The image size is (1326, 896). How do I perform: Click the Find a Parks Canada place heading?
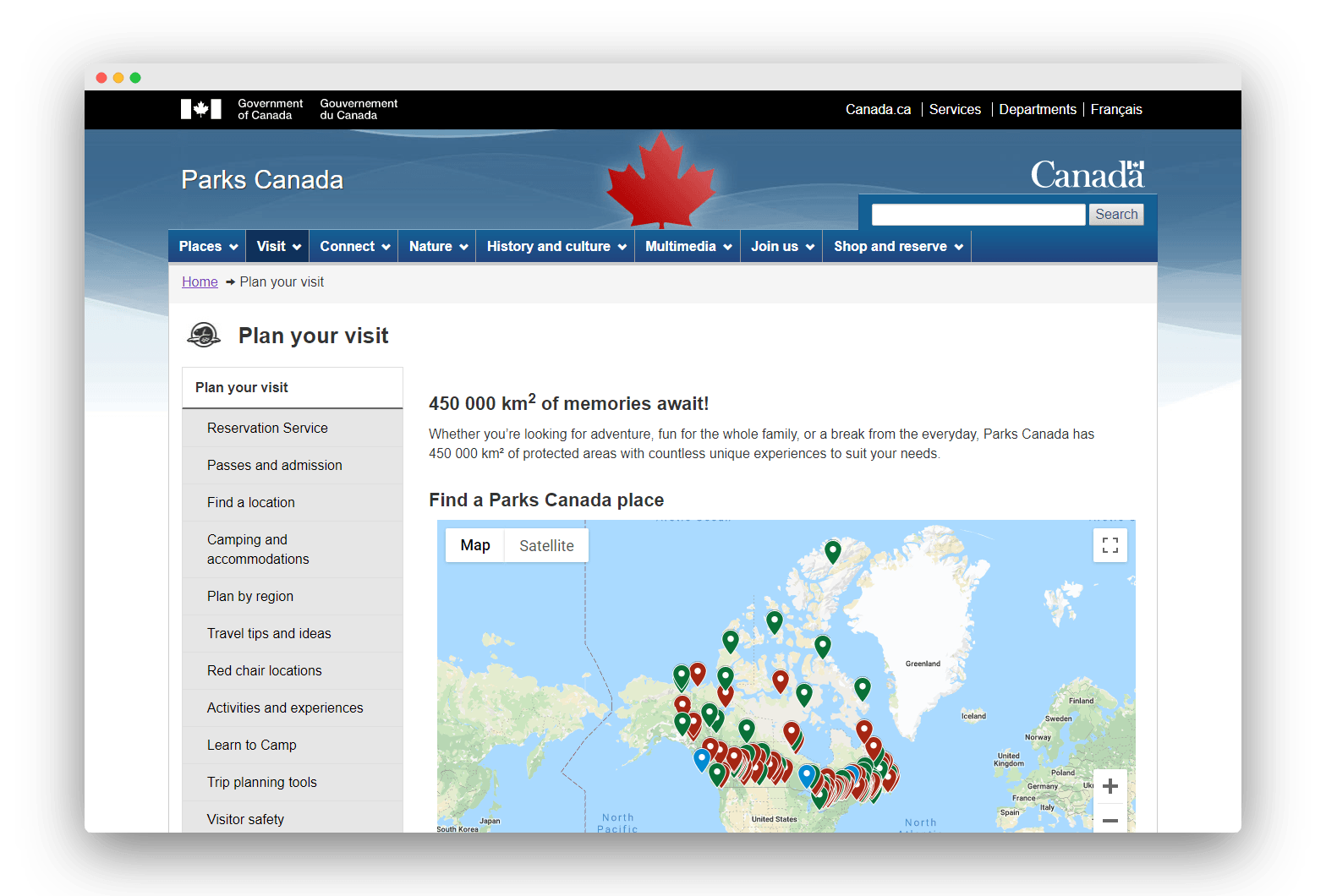click(546, 500)
